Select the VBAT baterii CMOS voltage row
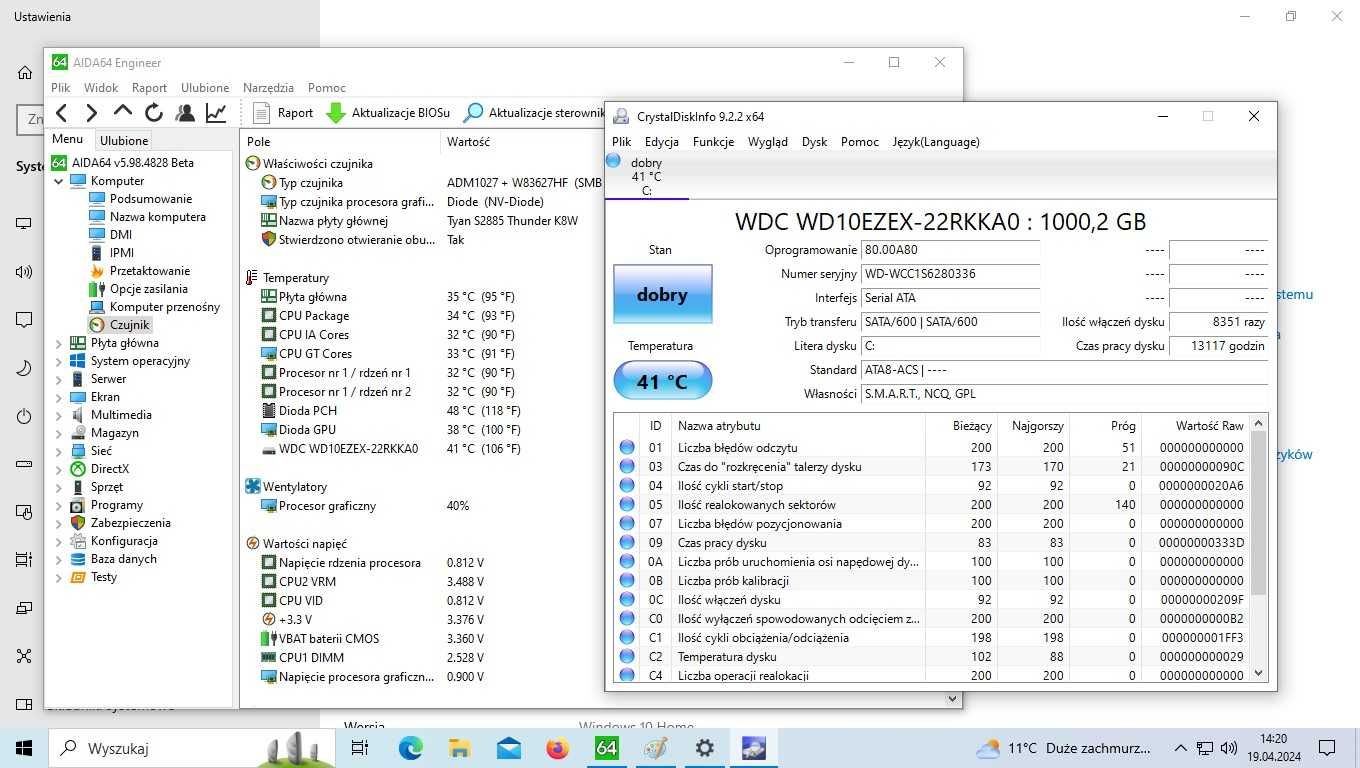1360x768 pixels. (x=420, y=639)
